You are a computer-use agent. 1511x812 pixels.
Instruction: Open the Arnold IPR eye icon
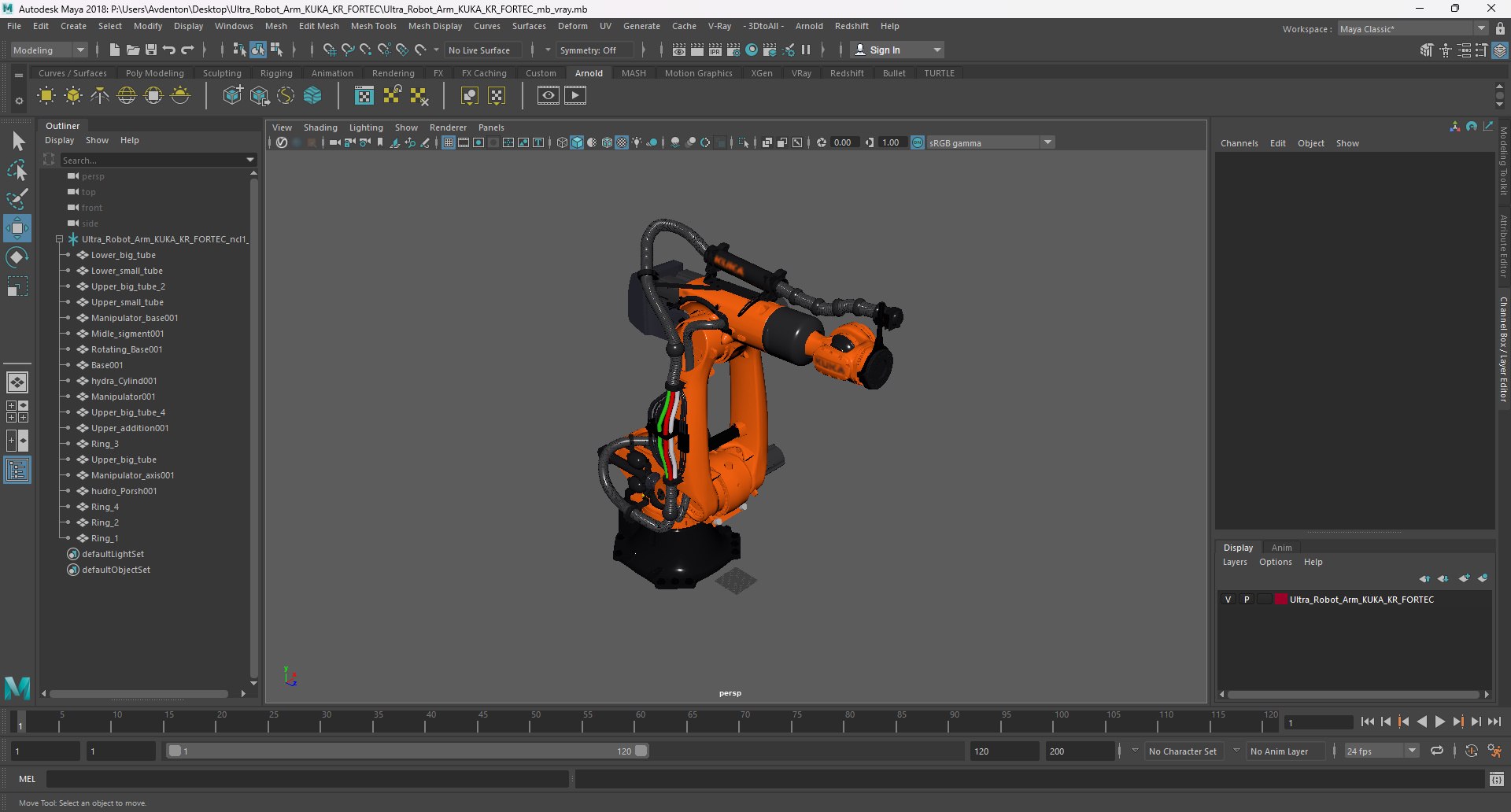(549, 96)
